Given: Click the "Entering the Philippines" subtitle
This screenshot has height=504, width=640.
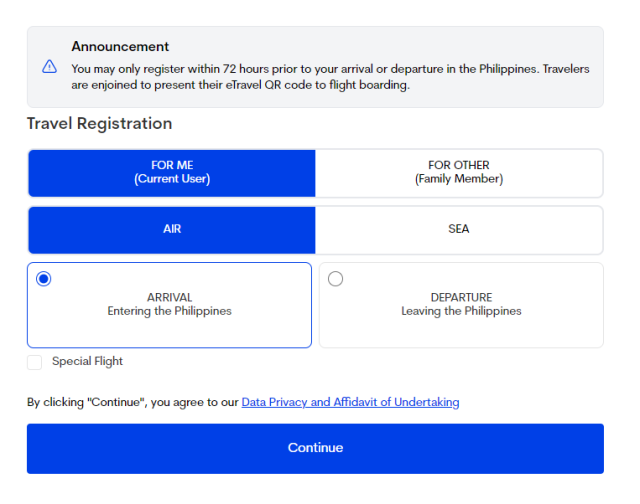Looking at the screenshot, I should [169, 311].
